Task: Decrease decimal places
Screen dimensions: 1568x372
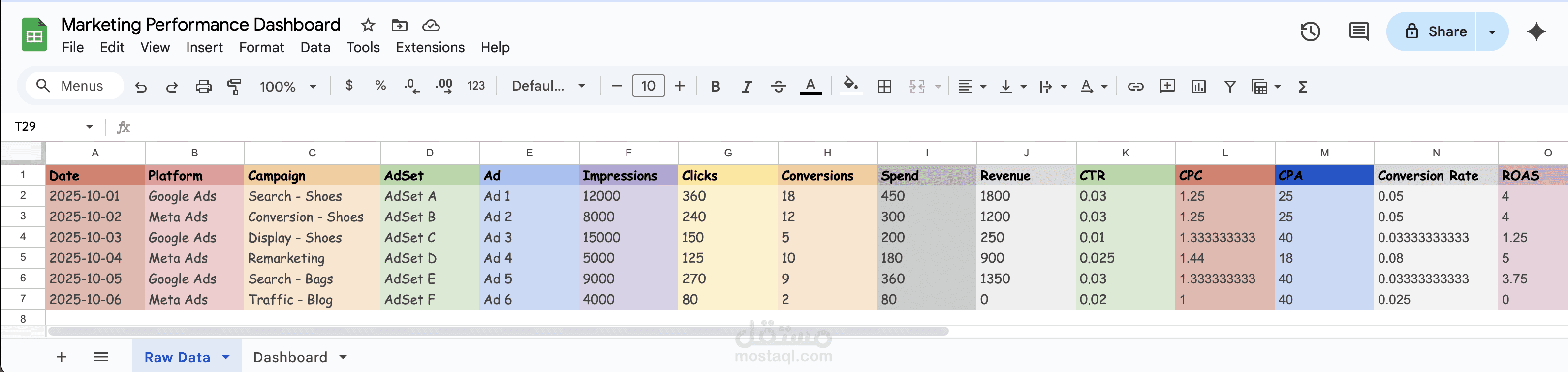Action: pos(412,87)
